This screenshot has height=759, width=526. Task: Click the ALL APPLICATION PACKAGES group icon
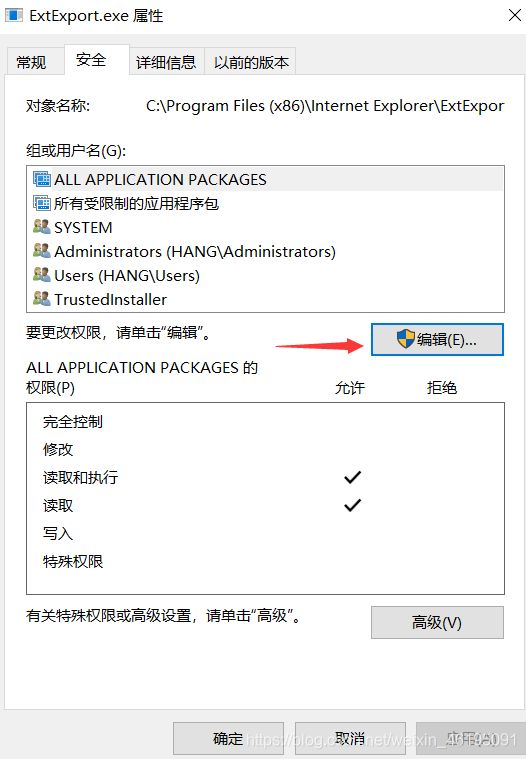[x=42, y=179]
